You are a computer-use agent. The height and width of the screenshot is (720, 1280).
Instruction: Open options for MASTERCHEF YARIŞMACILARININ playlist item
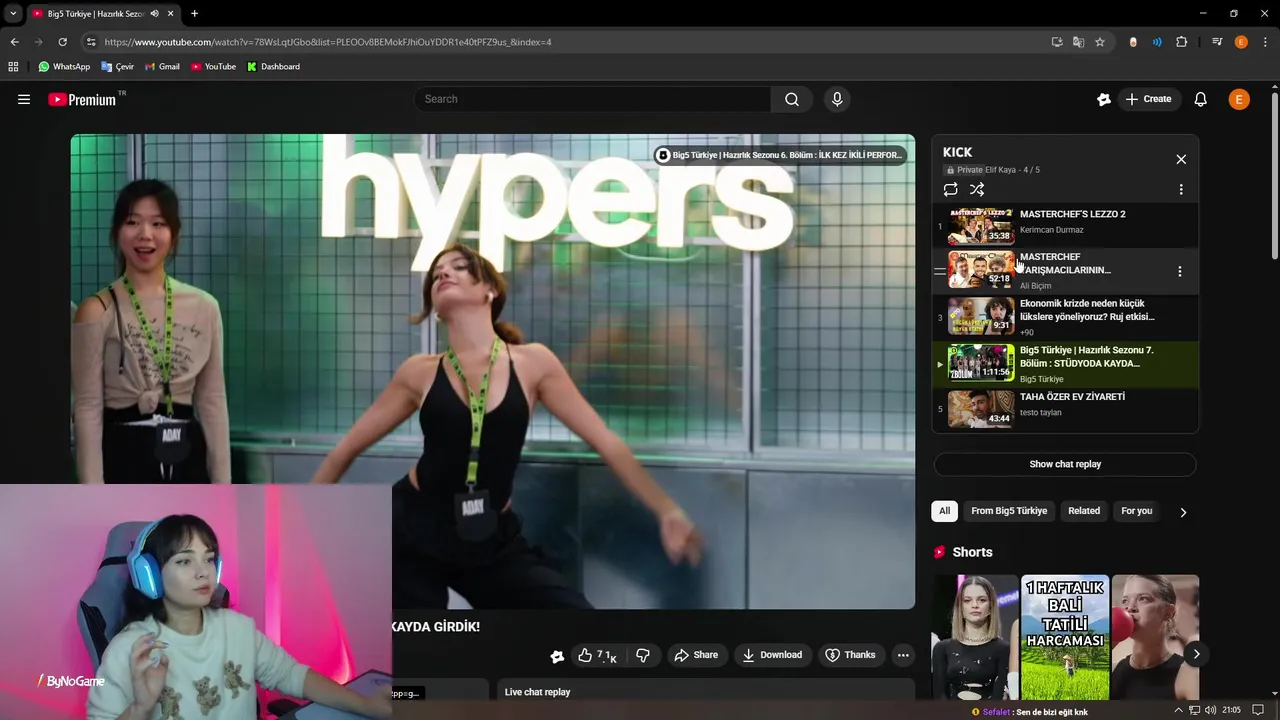tap(1180, 271)
